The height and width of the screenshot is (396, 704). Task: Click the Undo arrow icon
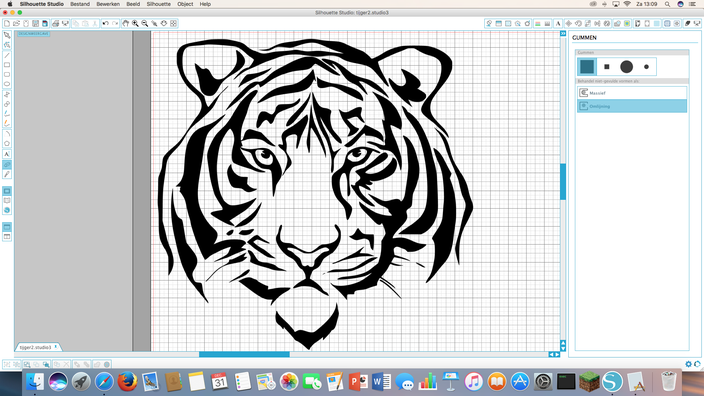coord(106,23)
